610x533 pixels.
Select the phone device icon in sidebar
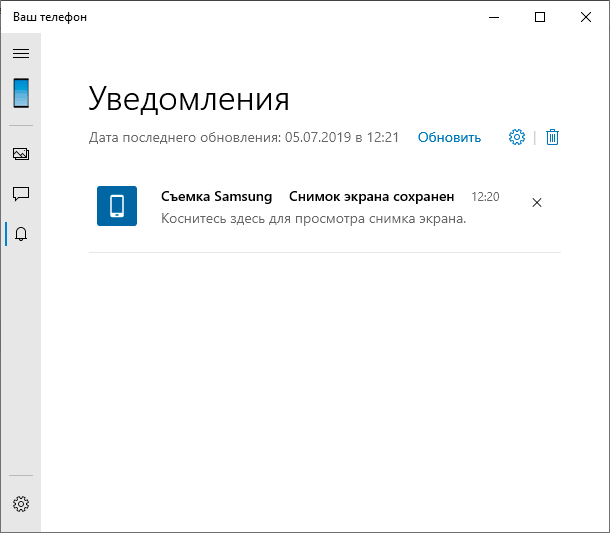coord(20,93)
